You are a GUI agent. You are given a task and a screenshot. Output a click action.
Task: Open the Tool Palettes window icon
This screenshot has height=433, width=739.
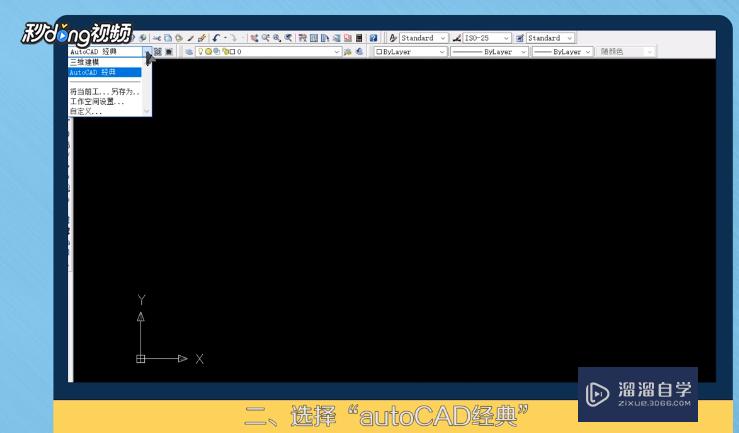click(325, 38)
